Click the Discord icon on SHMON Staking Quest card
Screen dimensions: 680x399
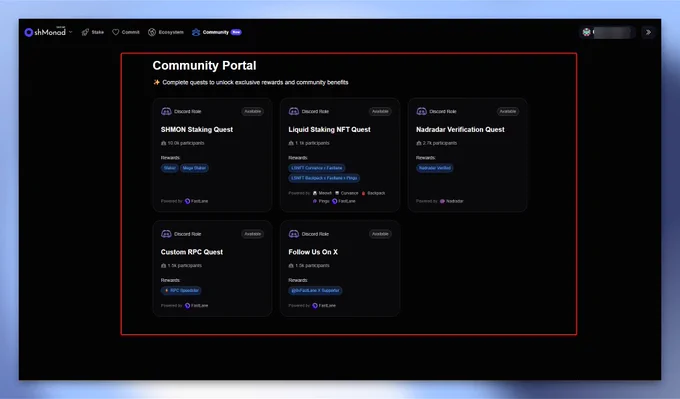166,111
